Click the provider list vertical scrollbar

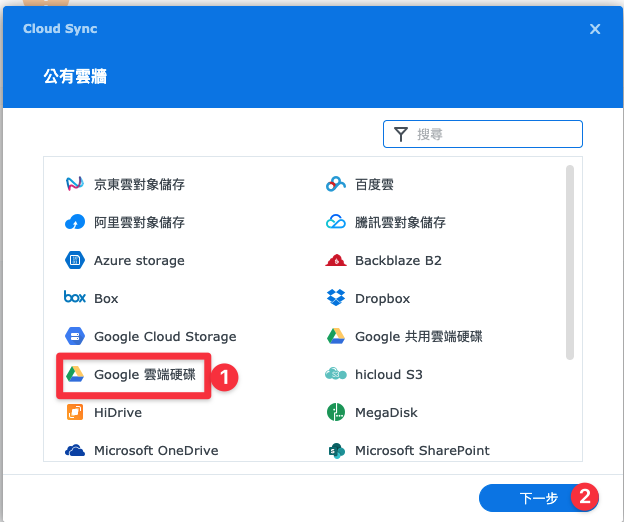[570, 263]
